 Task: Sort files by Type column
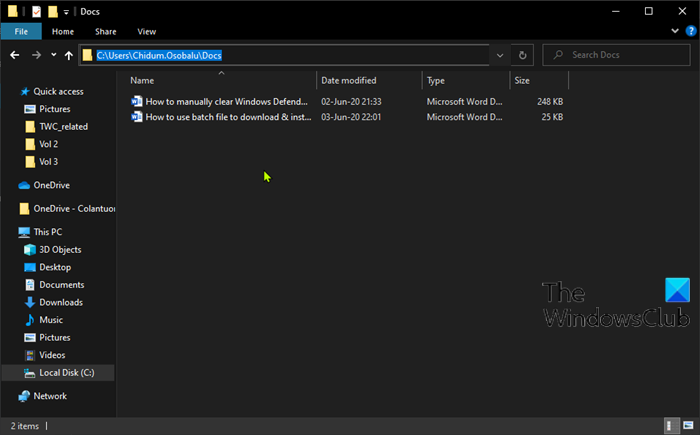pos(436,80)
